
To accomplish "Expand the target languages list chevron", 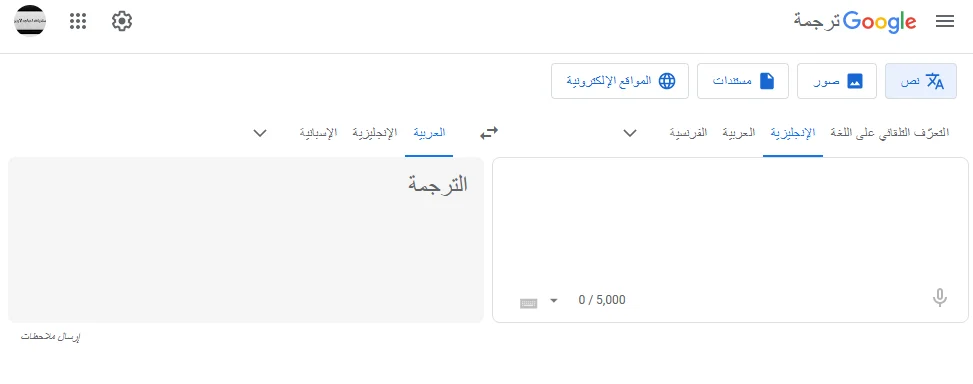I will click(x=261, y=133).
